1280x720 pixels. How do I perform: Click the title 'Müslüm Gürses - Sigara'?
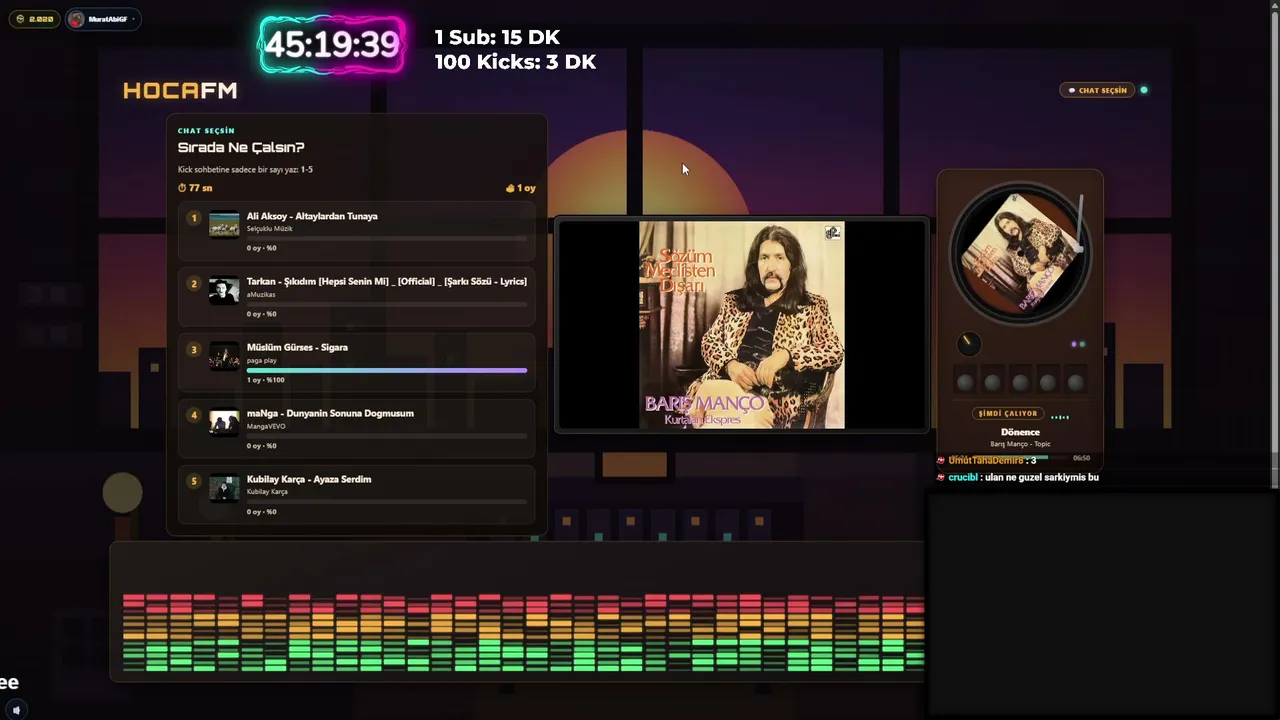pyautogui.click(x=297, y=347)
